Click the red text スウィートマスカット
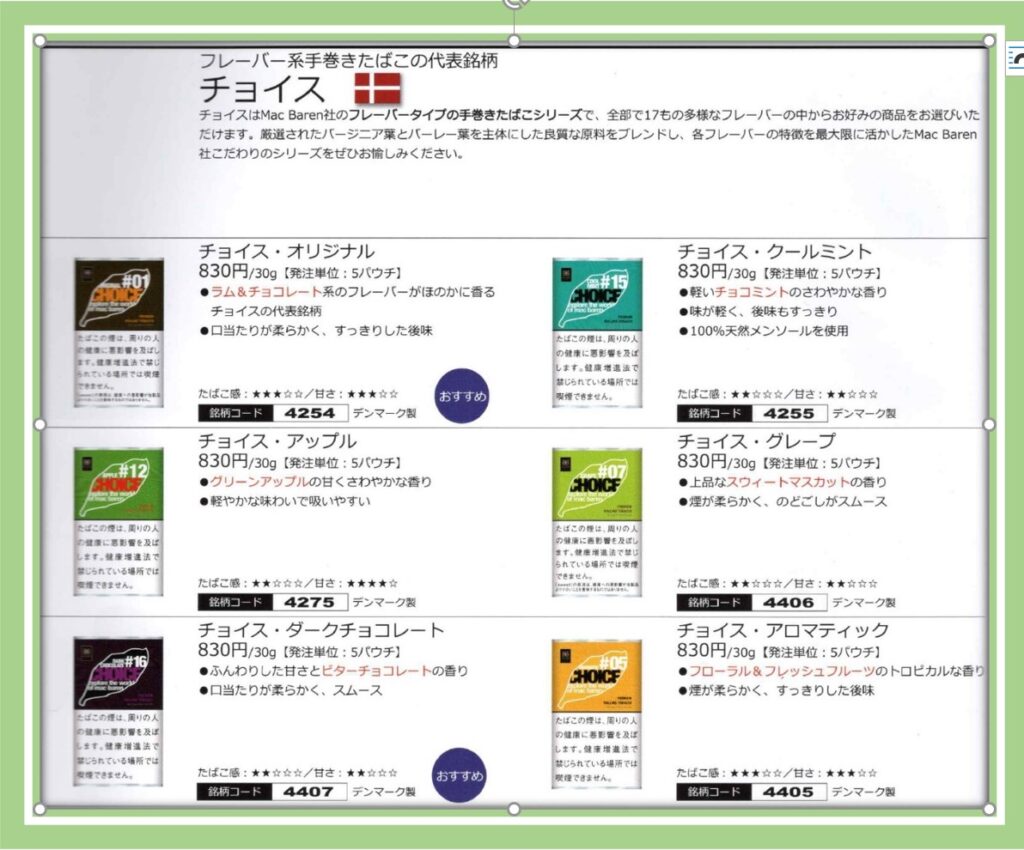The width and height of the screenshot is (1024, 850). (788, 482)
